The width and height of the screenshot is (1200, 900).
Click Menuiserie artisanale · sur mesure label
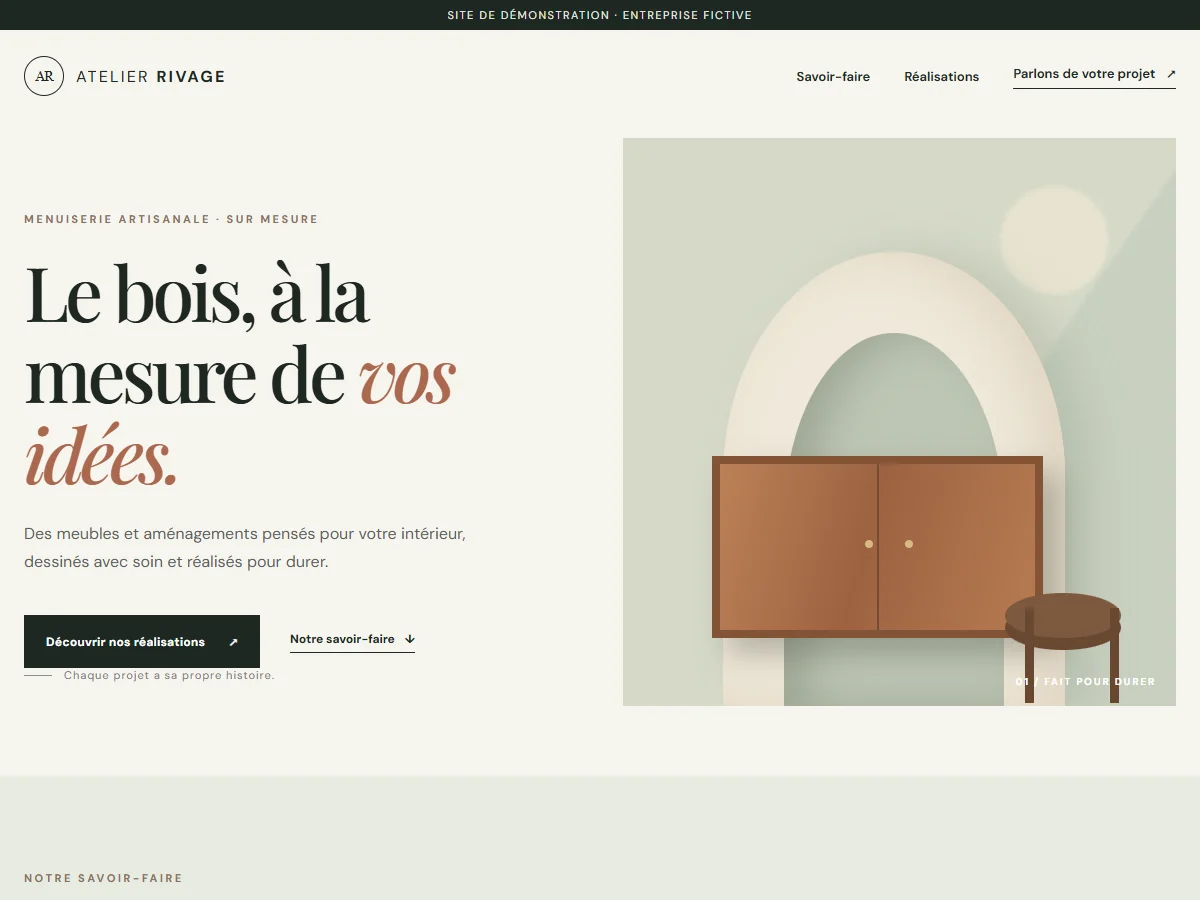171,219
